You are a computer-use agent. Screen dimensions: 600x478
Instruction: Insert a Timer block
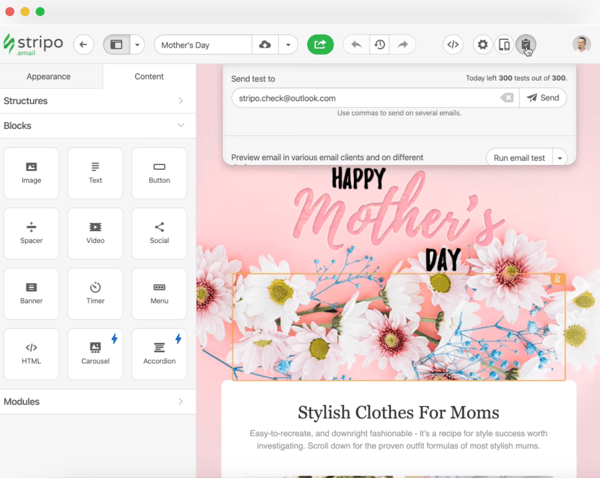point(95,293)
